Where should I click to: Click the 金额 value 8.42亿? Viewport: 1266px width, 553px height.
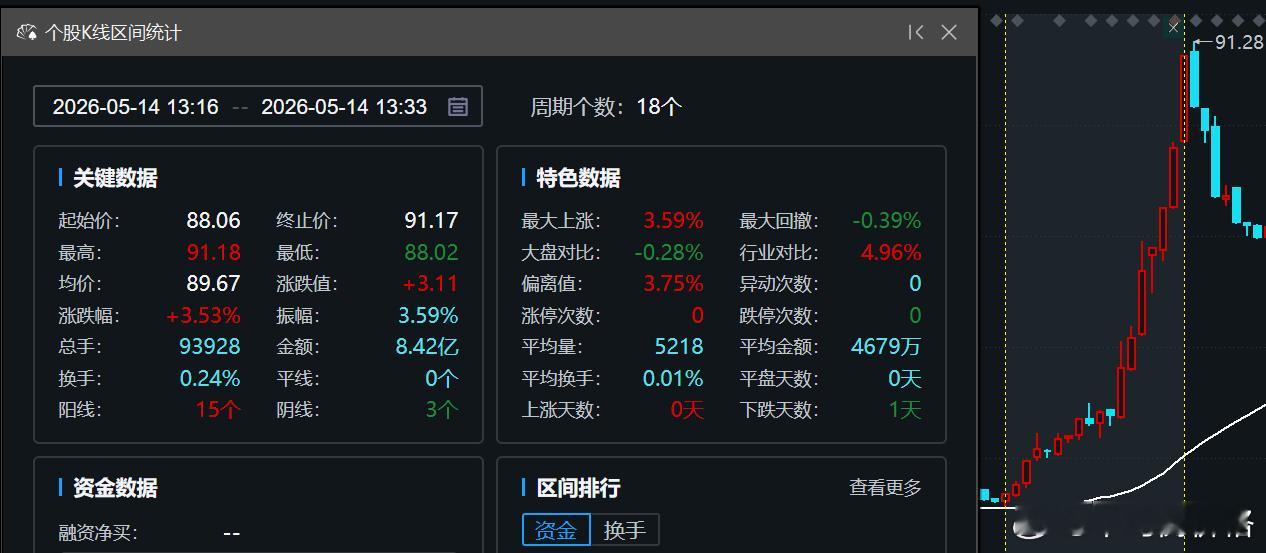point(427,347)
